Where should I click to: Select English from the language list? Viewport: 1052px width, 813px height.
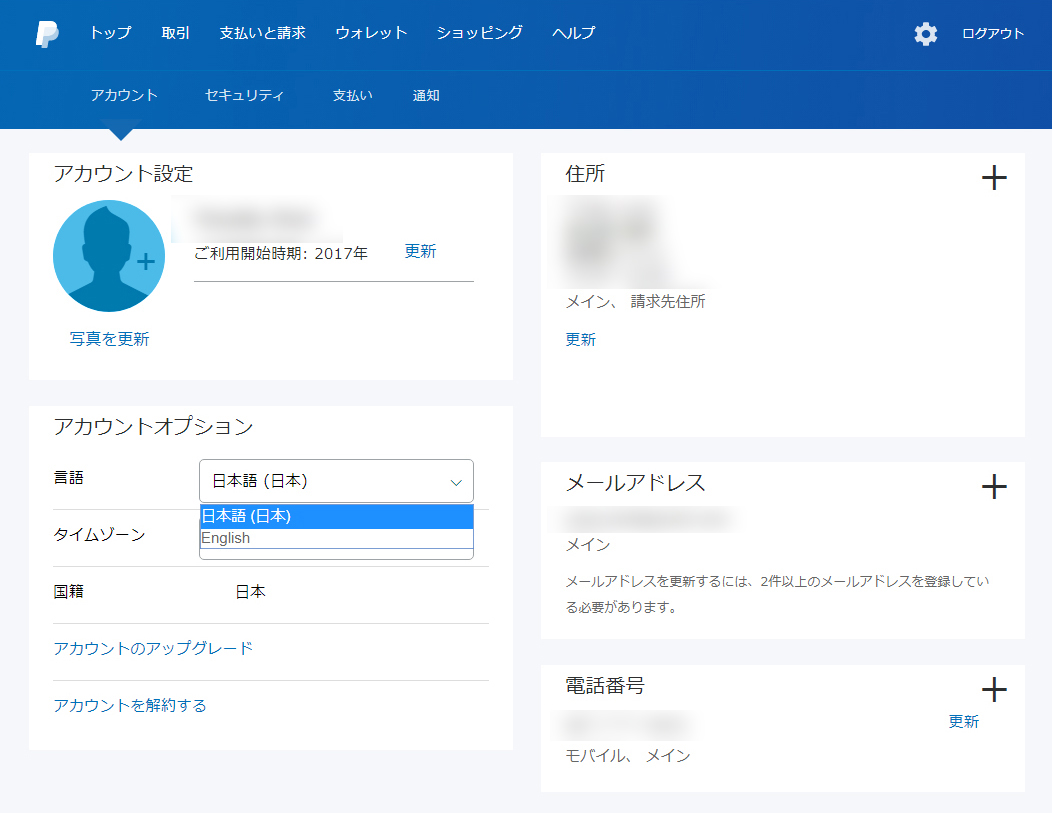[336, 538]
